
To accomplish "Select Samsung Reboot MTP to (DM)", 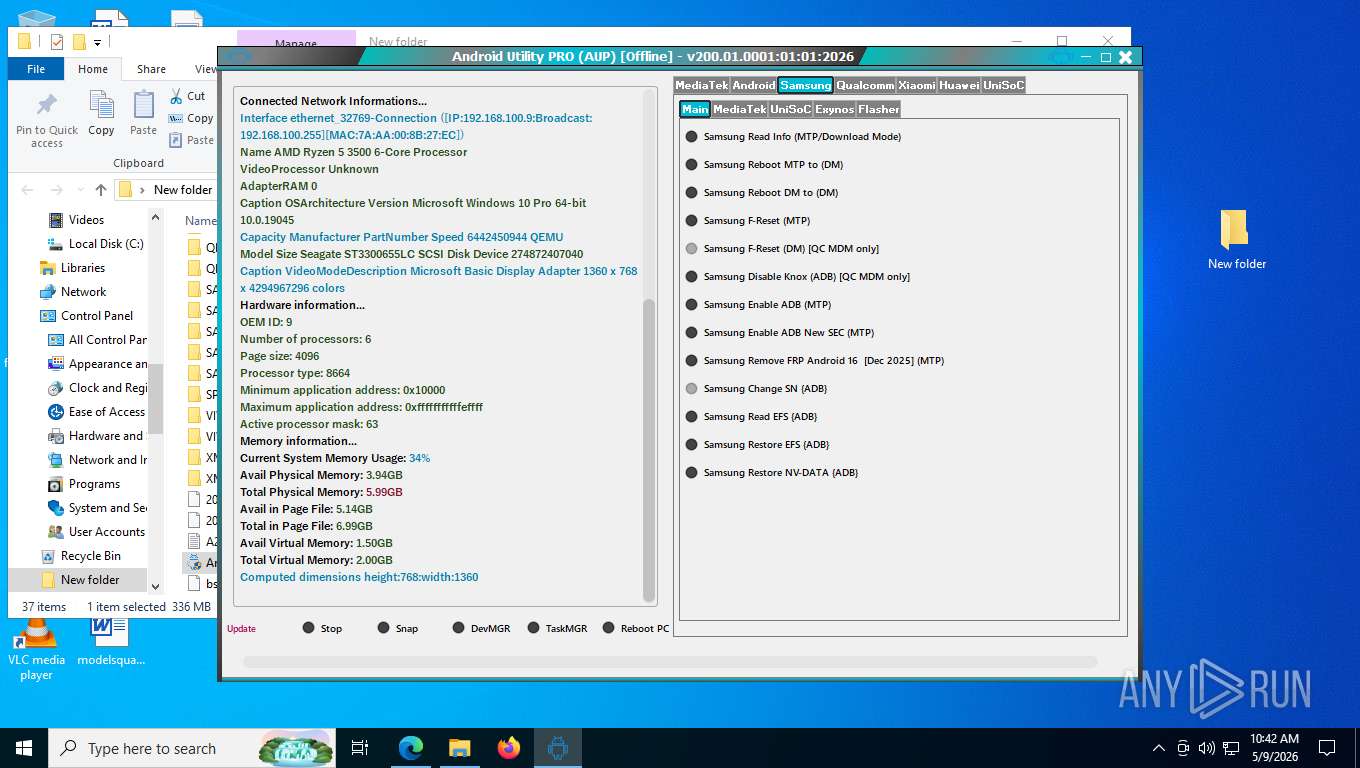I will [764, 165].
